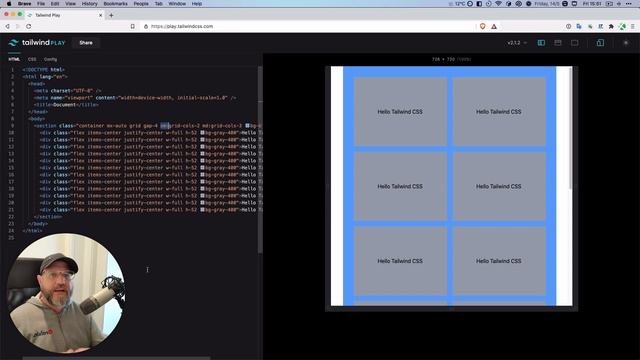Screen dimensions: 640x360
Task: Open the File menu
Action: 41,4
